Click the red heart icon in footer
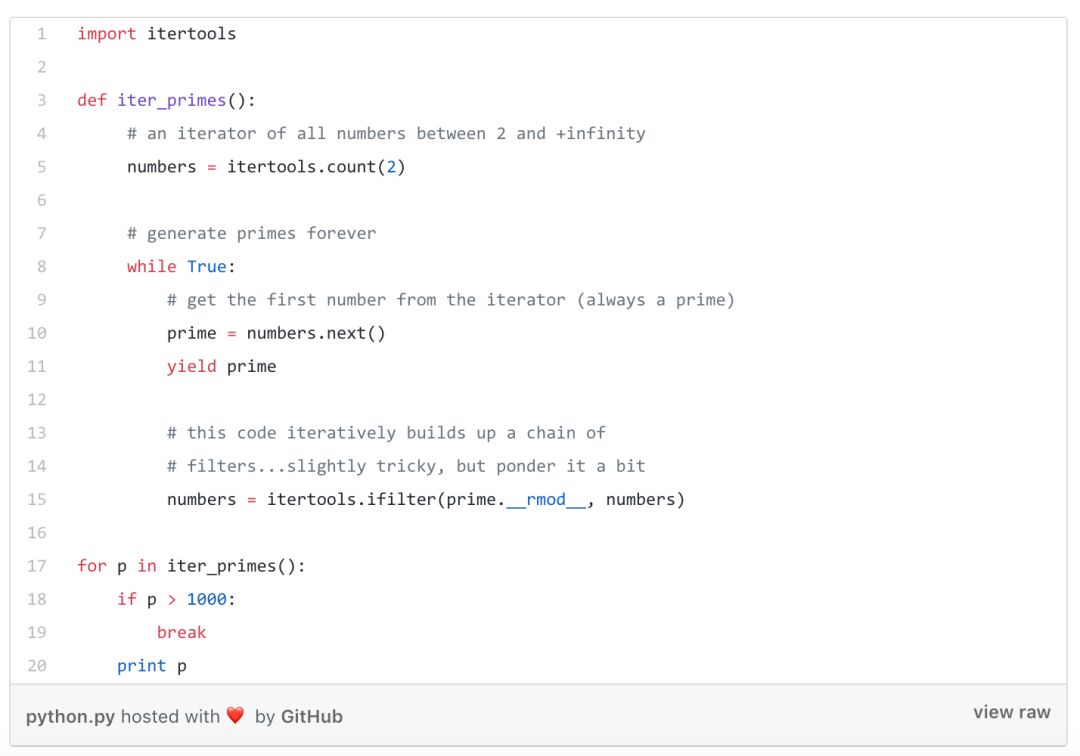Screen dimensions: 1080x756 (236, 715)
